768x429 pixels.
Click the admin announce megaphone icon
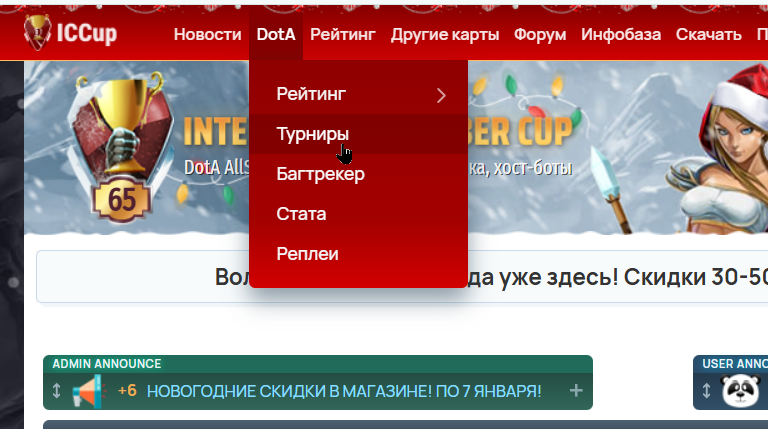pos(89,391)
